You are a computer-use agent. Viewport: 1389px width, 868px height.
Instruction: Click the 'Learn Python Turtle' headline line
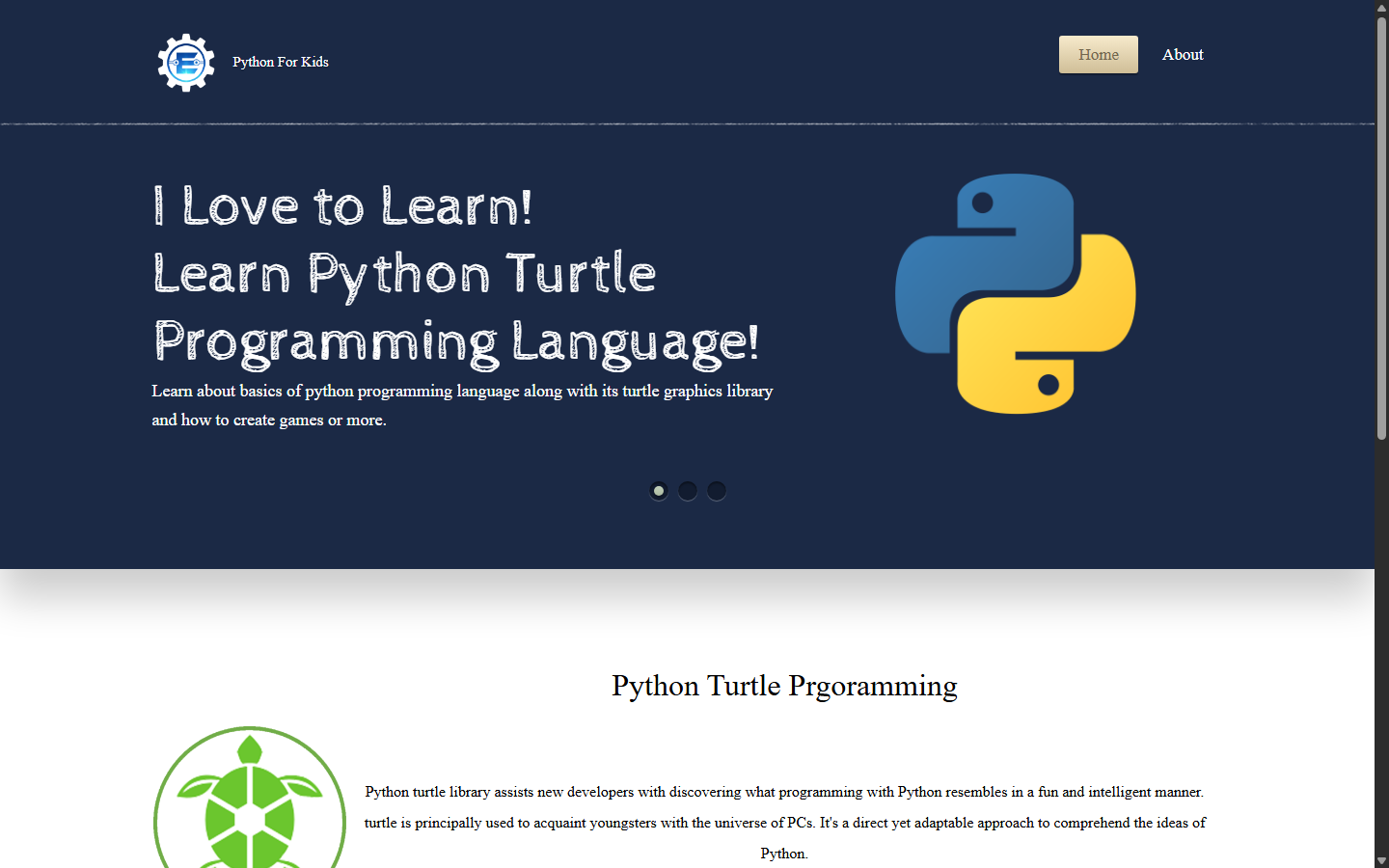tap(404, 274)
